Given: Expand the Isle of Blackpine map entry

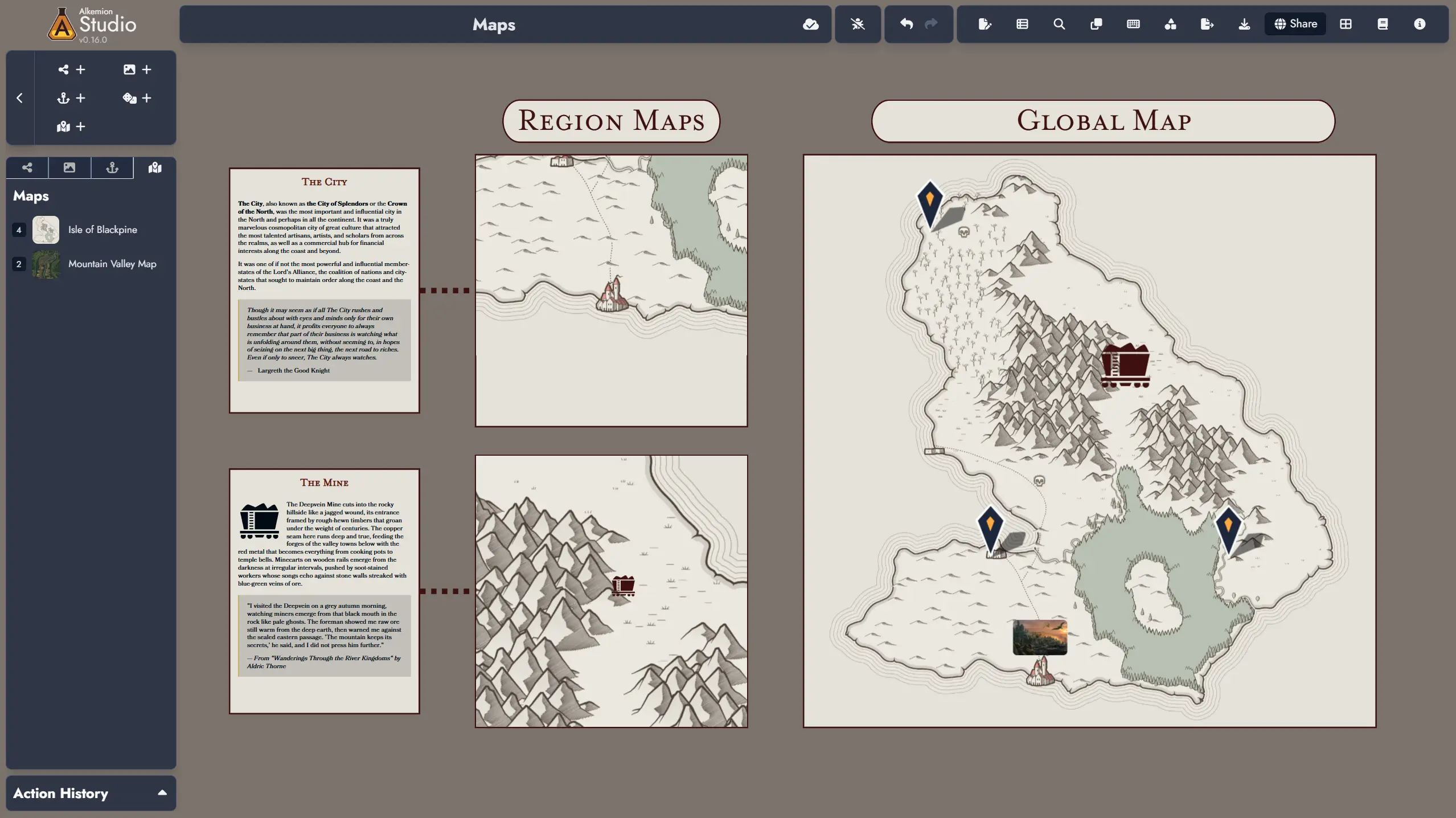Looking at the screenshot, I should coord(19,230).
